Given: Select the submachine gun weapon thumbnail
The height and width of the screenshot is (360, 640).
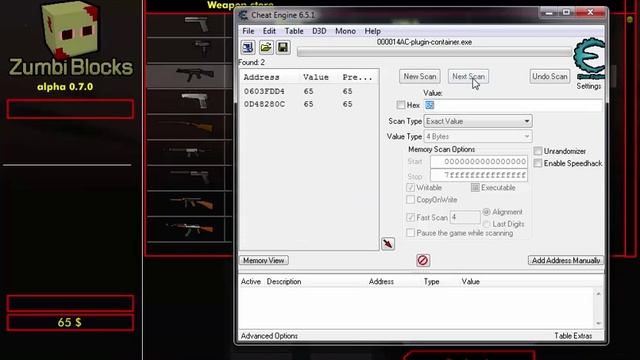Looking at the screenshot, I should click(x=195, y=75).
